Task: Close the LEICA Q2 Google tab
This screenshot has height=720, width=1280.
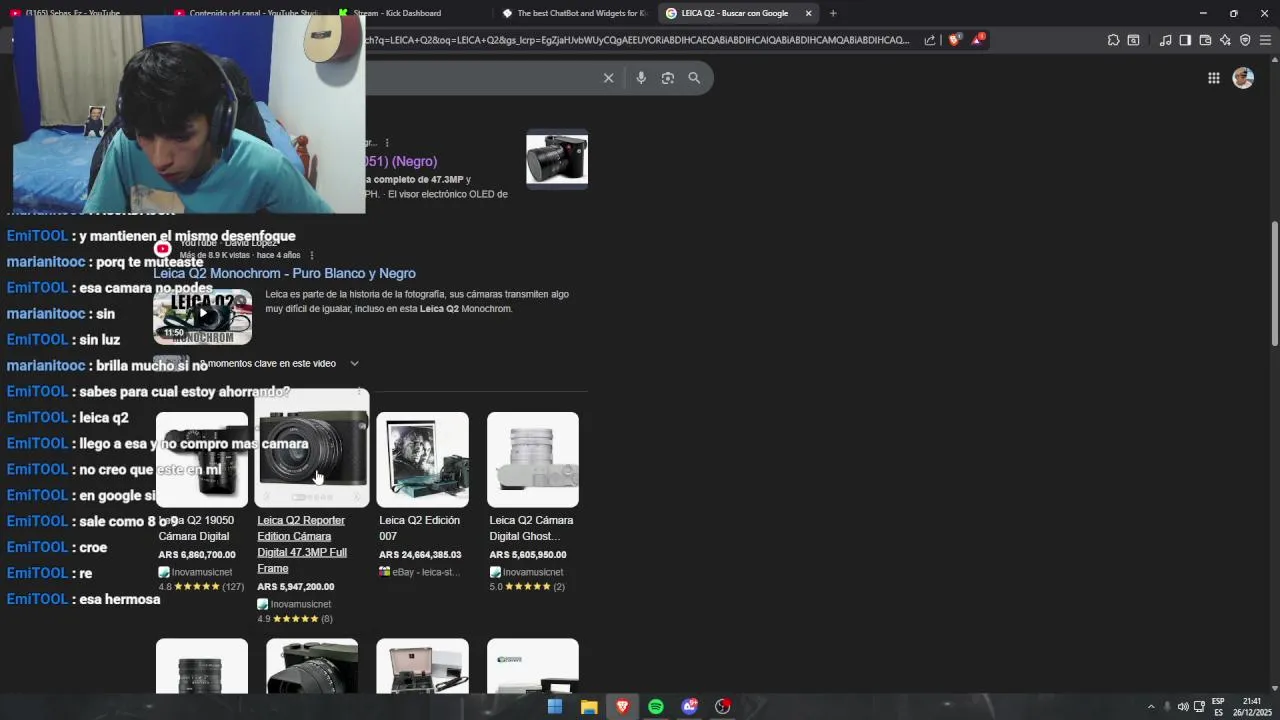Action: pyautogui.click(x=808, y=13)
